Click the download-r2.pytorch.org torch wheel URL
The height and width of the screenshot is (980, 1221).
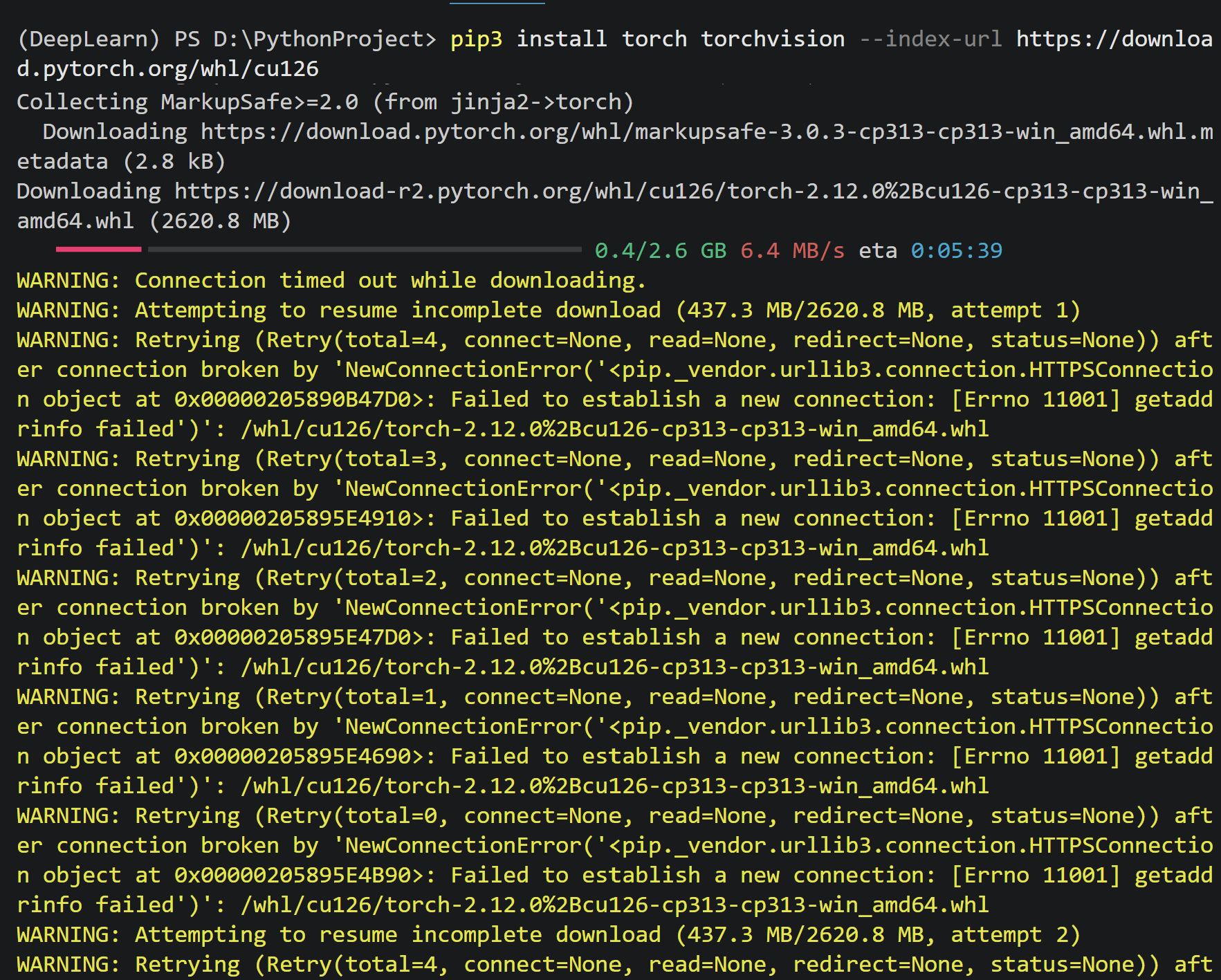click(615, 206)
